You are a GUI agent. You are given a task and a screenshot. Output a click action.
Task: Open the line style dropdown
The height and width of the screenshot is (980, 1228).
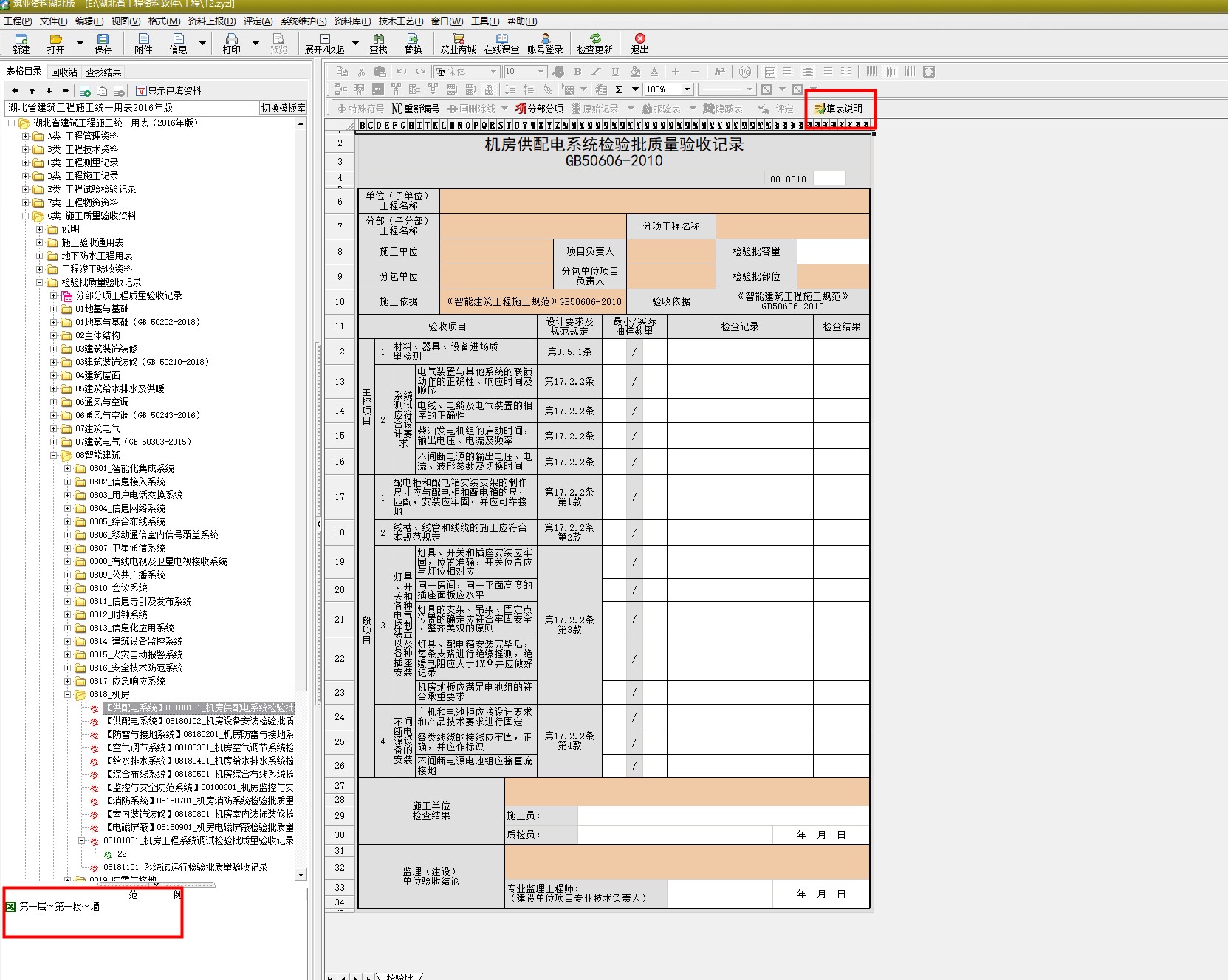click(x=750, y=89)
